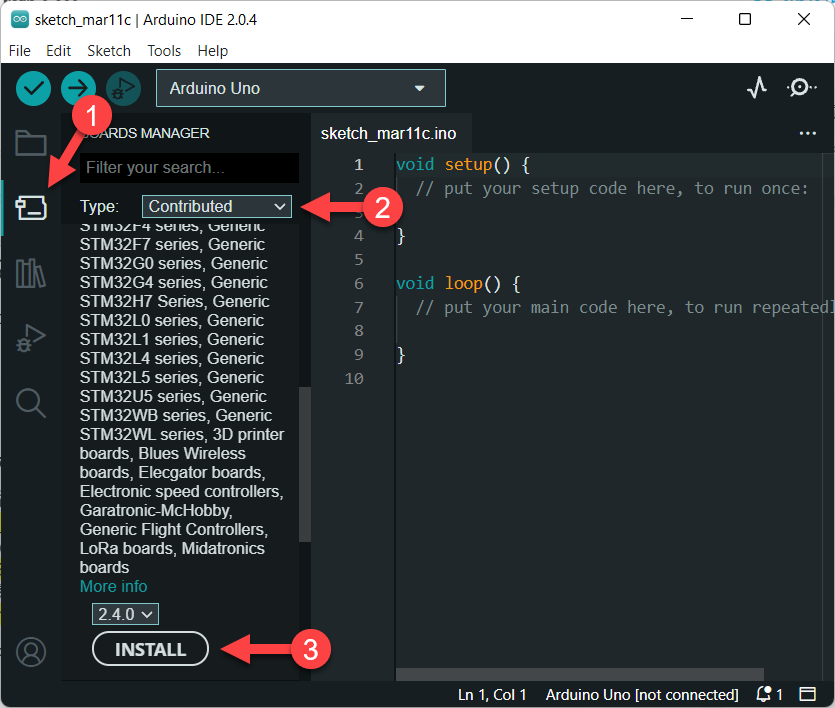Open the Help menu

click(212, 51)
